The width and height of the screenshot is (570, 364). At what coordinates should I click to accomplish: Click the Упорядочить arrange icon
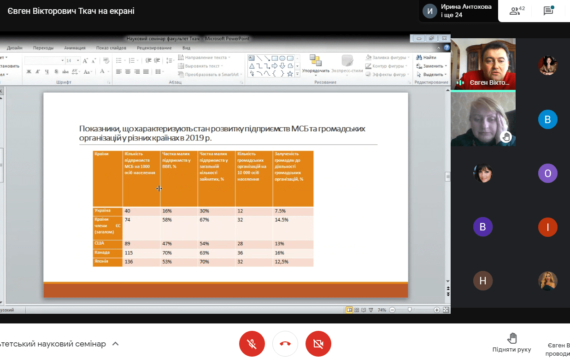(x=316, y=64)
